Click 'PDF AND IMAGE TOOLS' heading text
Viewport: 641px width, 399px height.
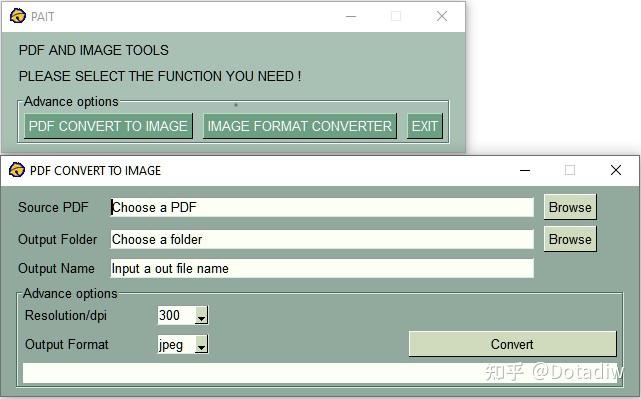(x=94, y=50)
